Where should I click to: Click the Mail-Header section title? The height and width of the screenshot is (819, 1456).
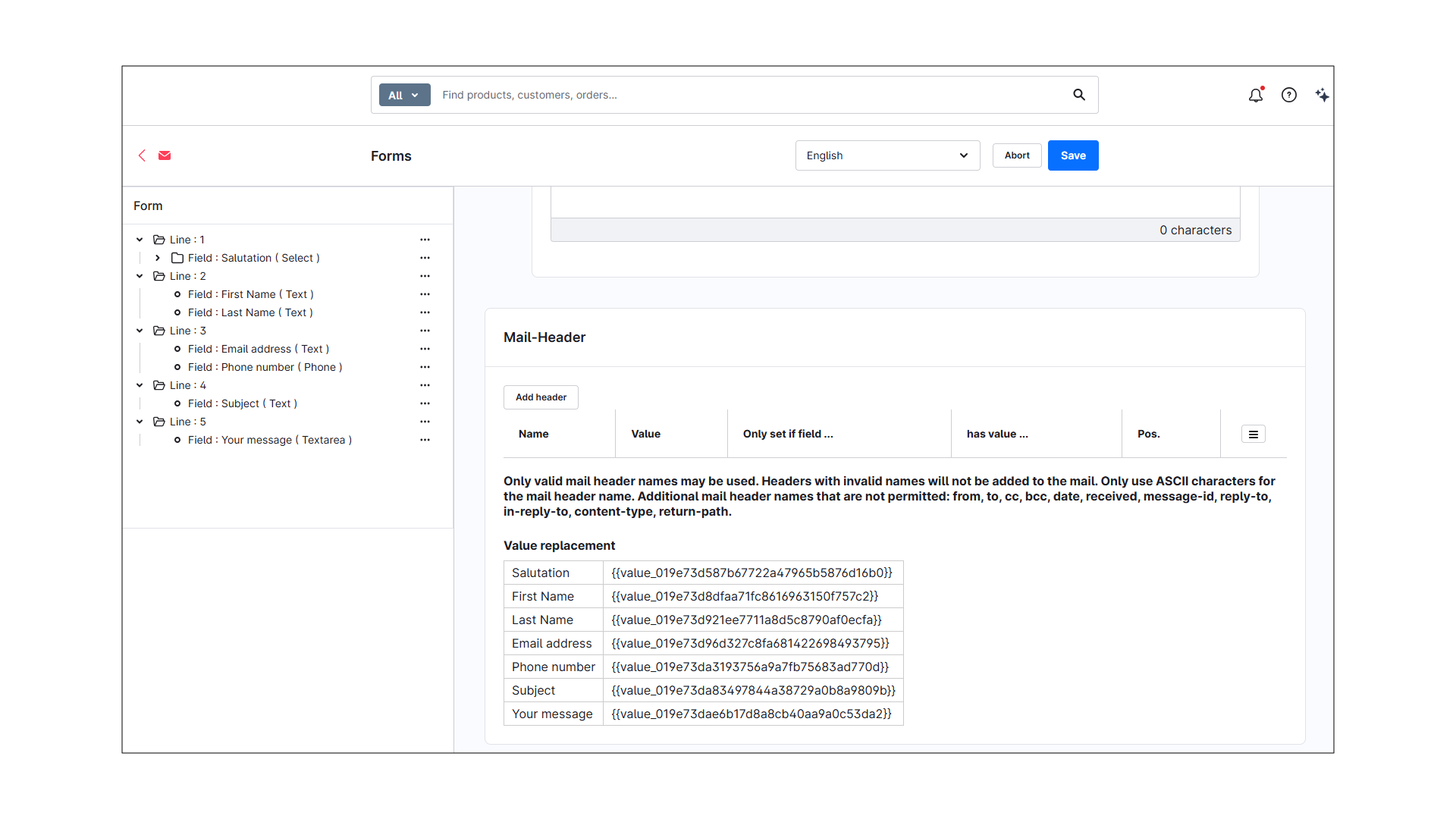(544, 337)
